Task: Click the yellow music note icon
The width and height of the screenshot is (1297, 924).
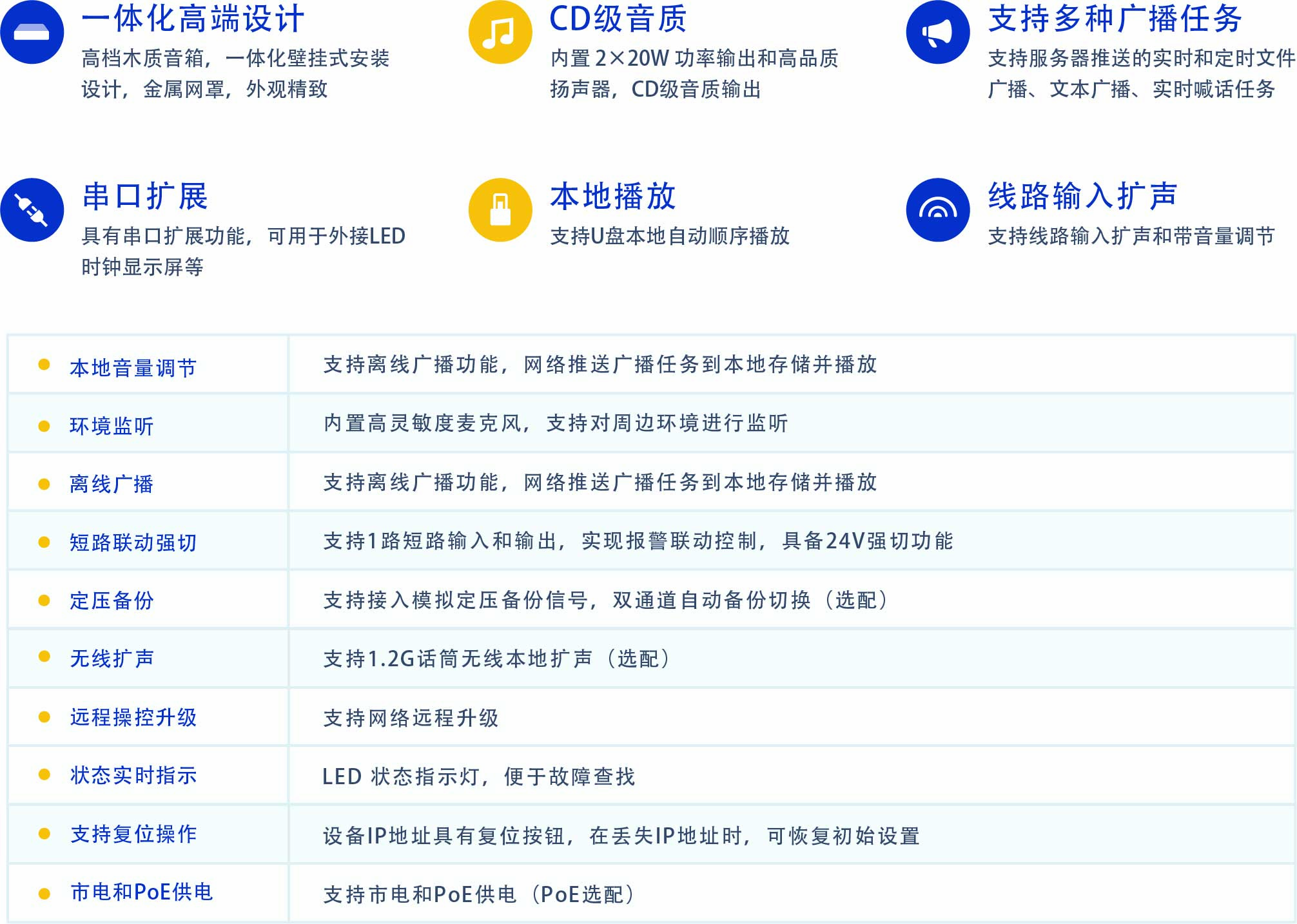Action: point(500,32)
